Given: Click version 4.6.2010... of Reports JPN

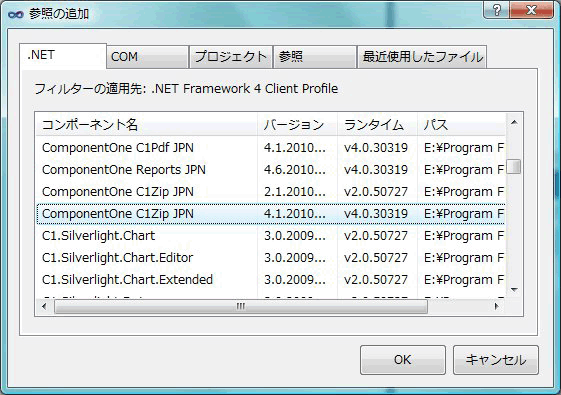Looking at the screenshot, I should [295, 170].
